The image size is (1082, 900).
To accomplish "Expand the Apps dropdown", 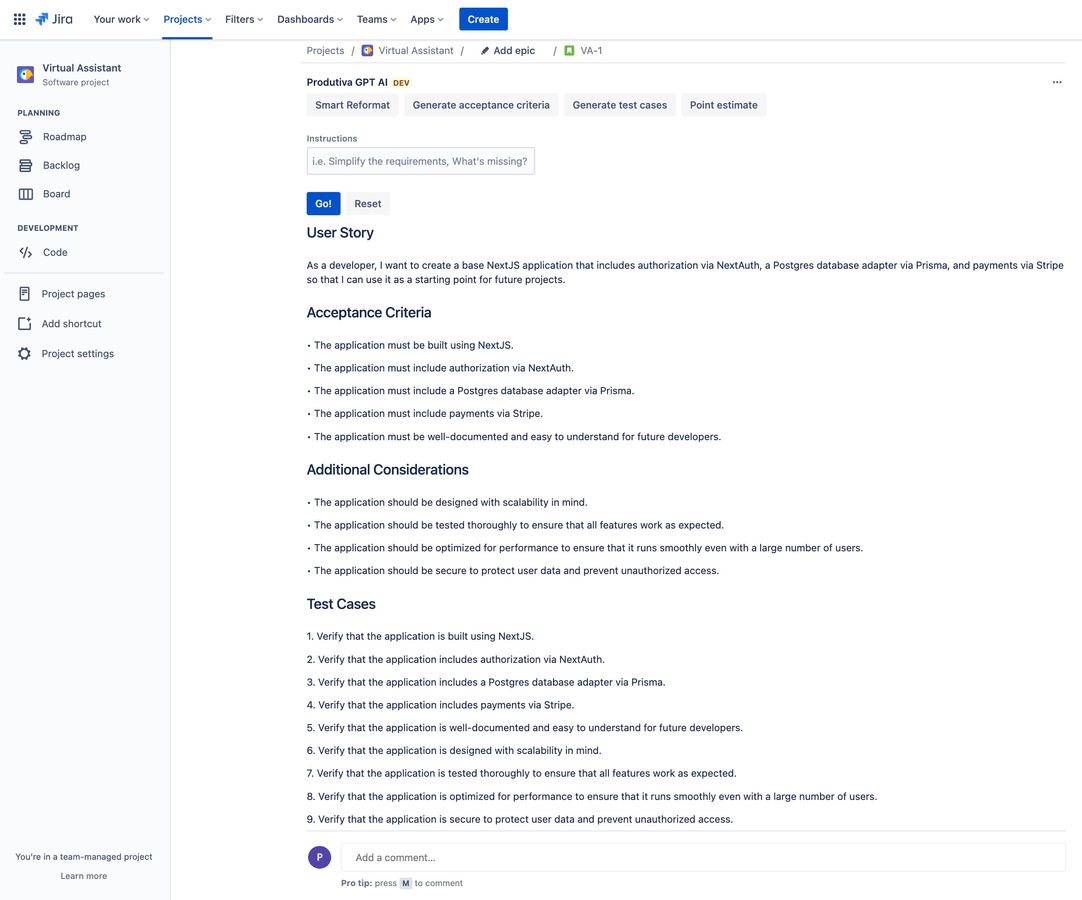I will (x=426, y=19).
